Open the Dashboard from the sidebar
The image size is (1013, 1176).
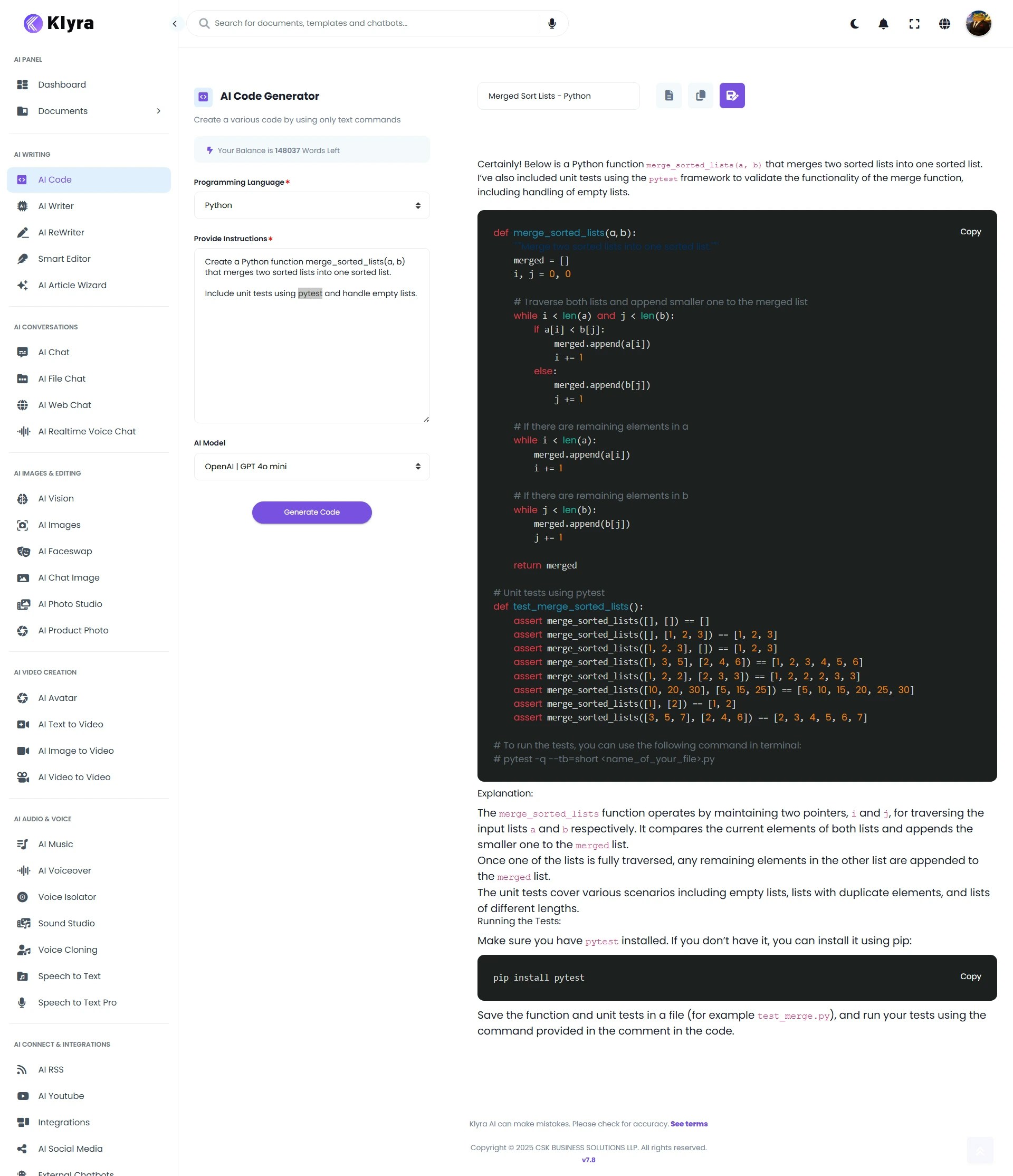point(62,84)
